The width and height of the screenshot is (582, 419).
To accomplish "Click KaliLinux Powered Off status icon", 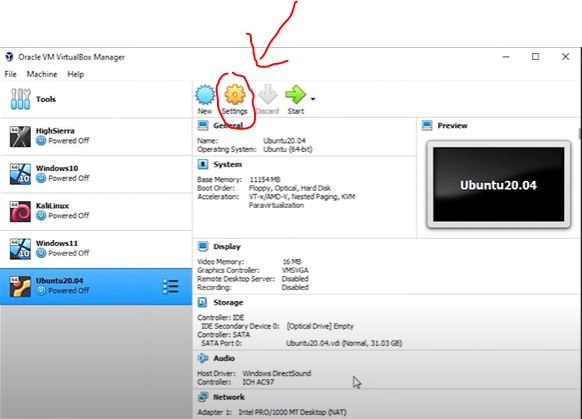I will click(41, 216).
